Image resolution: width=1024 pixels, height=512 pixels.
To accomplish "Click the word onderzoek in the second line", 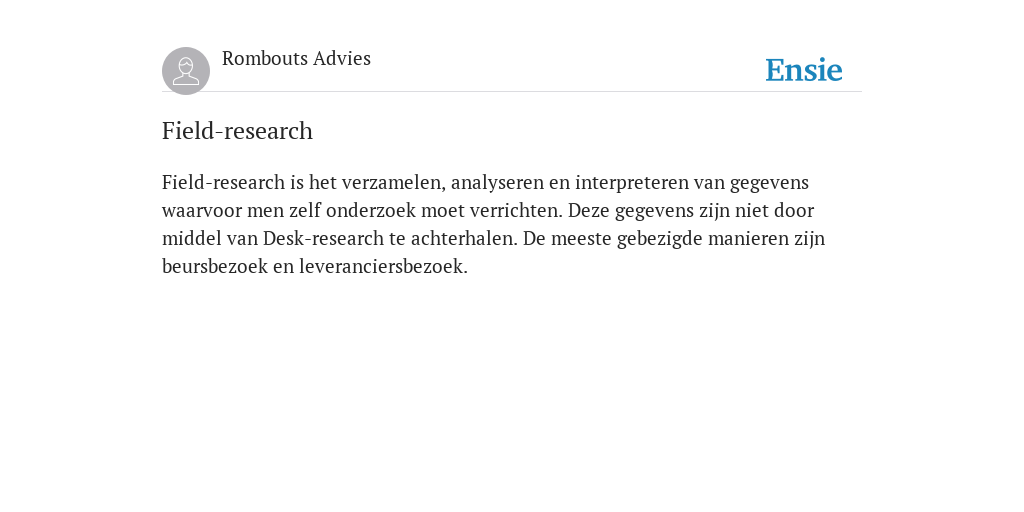I will [370, 210].
